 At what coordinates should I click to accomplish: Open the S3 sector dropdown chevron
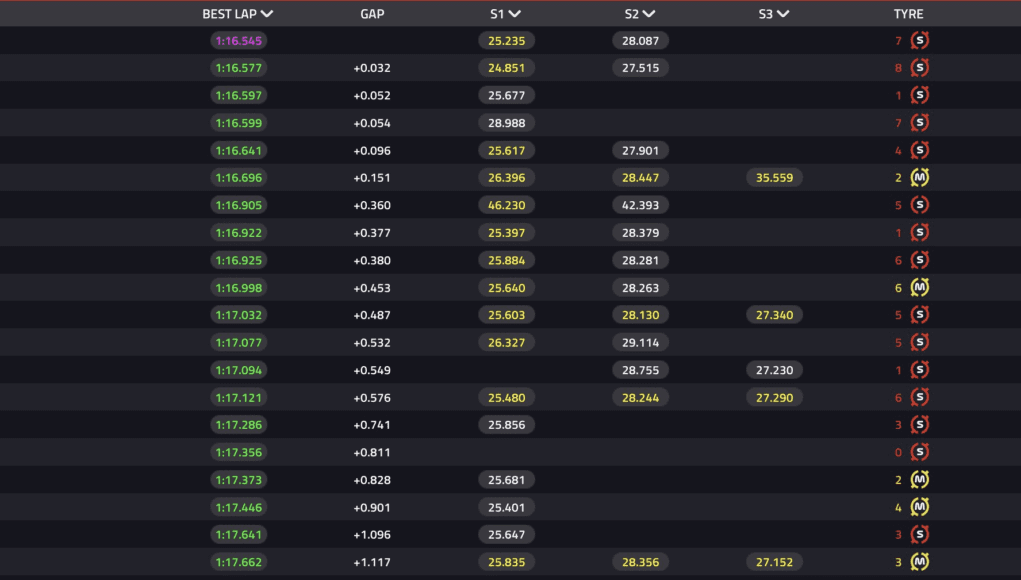[x=783, y=14]
